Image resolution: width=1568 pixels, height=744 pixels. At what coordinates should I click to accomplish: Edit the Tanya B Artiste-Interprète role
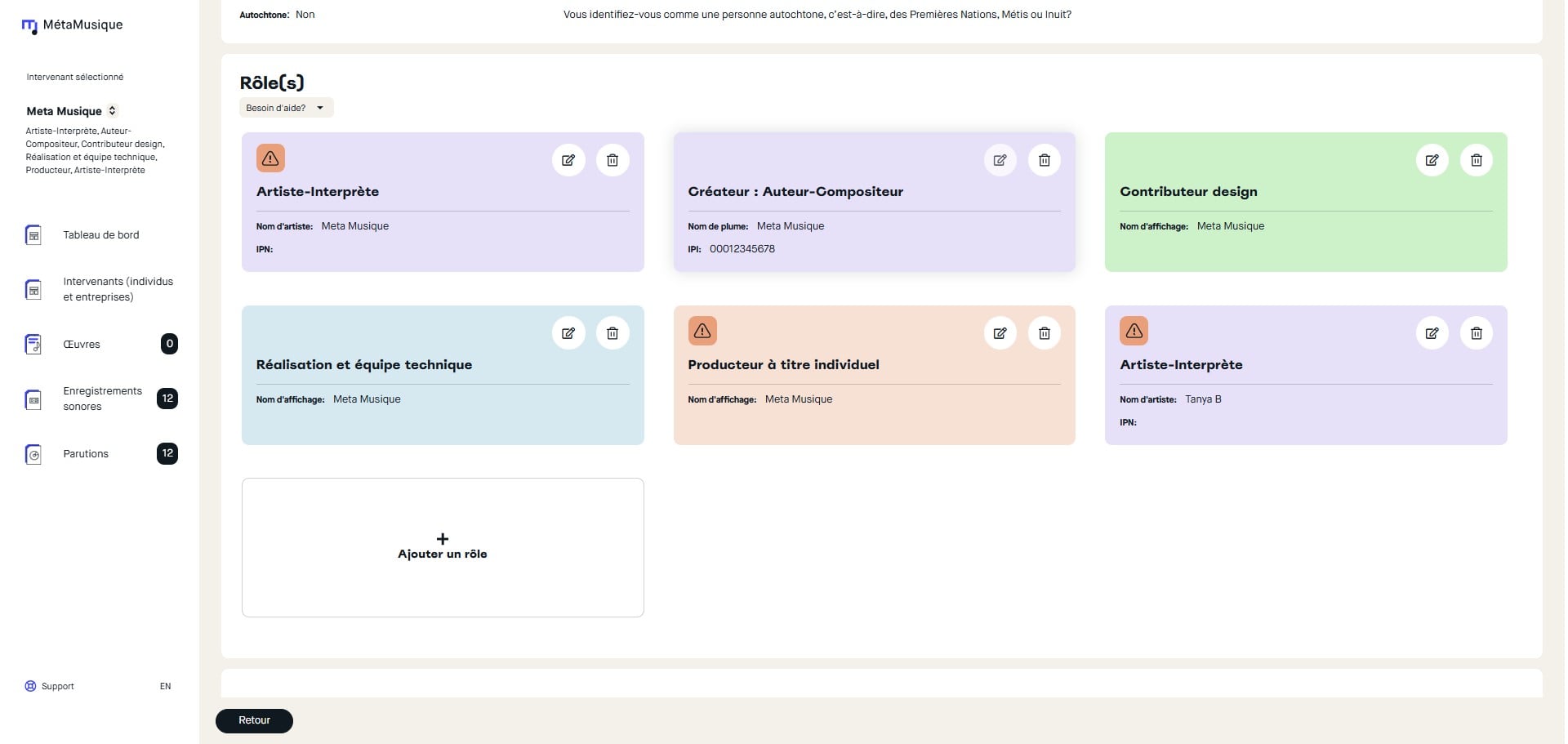[1432, 333]
